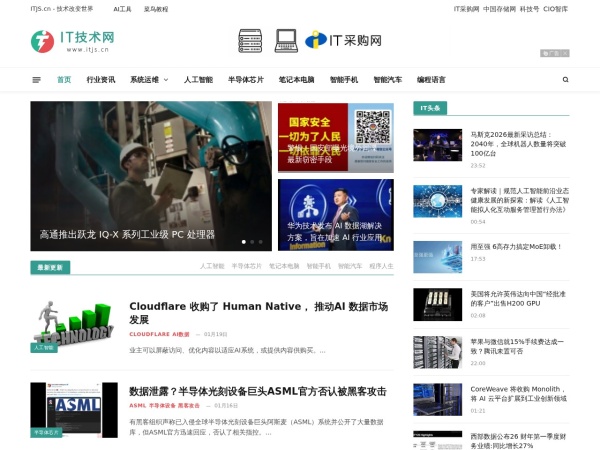This screenshot has height=450, width=600.
Task: Select the first carousel slide dot
Action: 243,241
